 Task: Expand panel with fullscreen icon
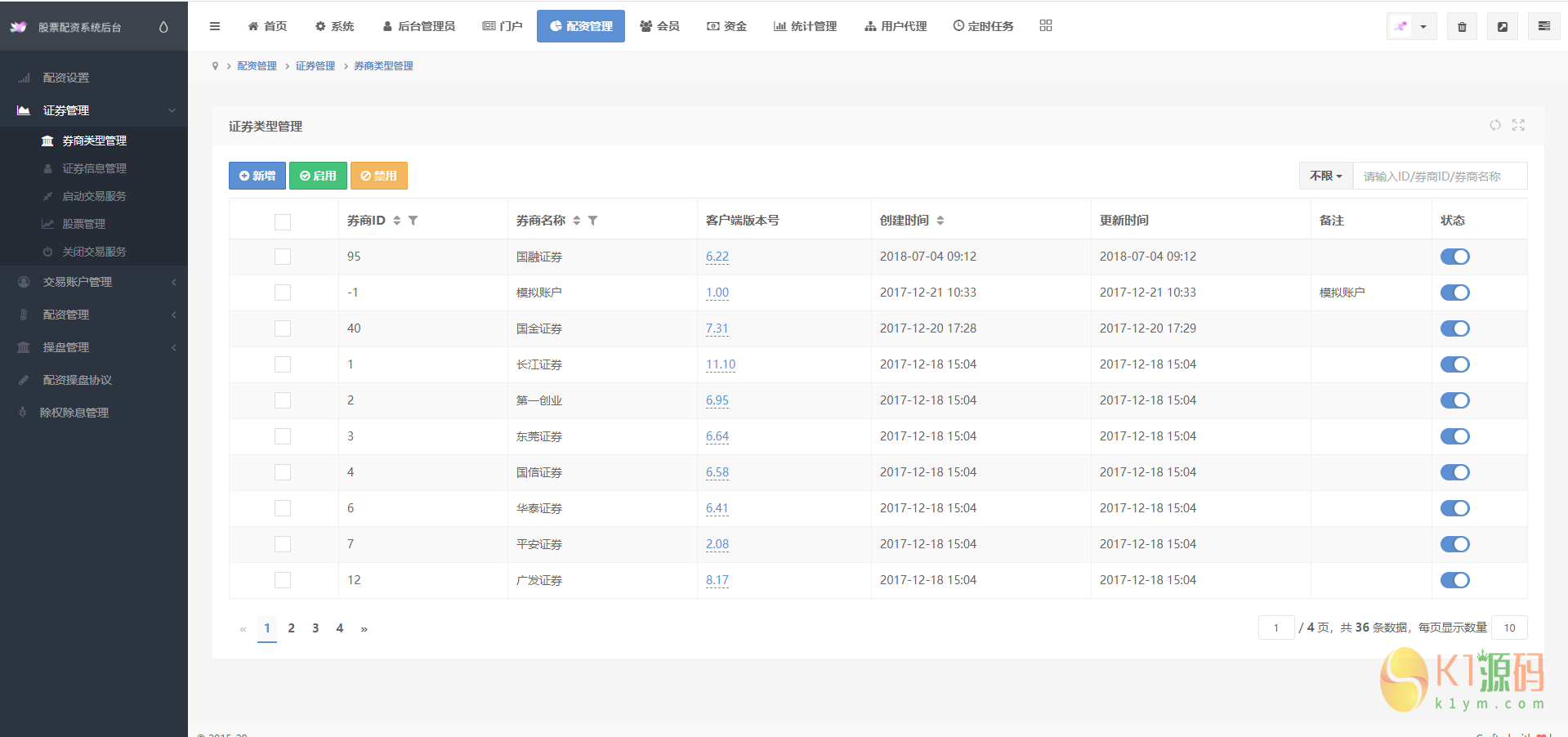1518,125
